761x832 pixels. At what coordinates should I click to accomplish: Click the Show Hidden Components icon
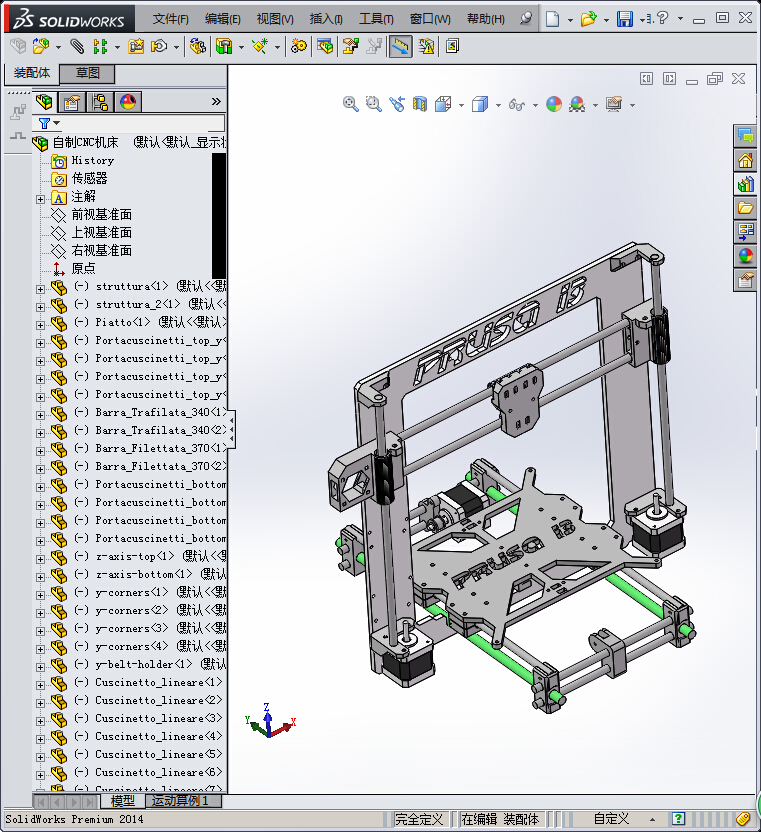click(197, 47)
